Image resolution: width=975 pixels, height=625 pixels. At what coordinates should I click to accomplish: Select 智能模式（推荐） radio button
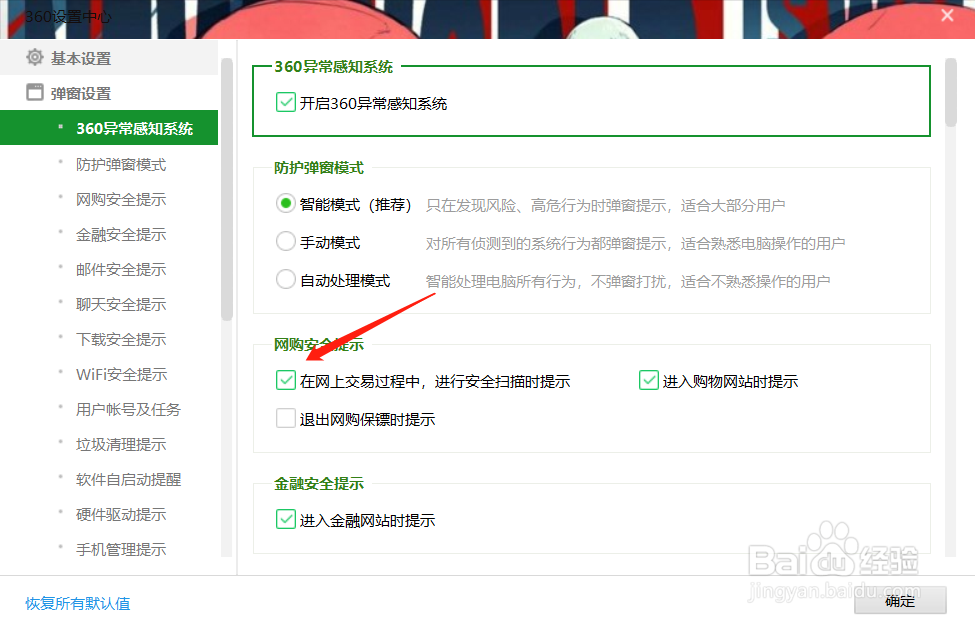[285, 203]
